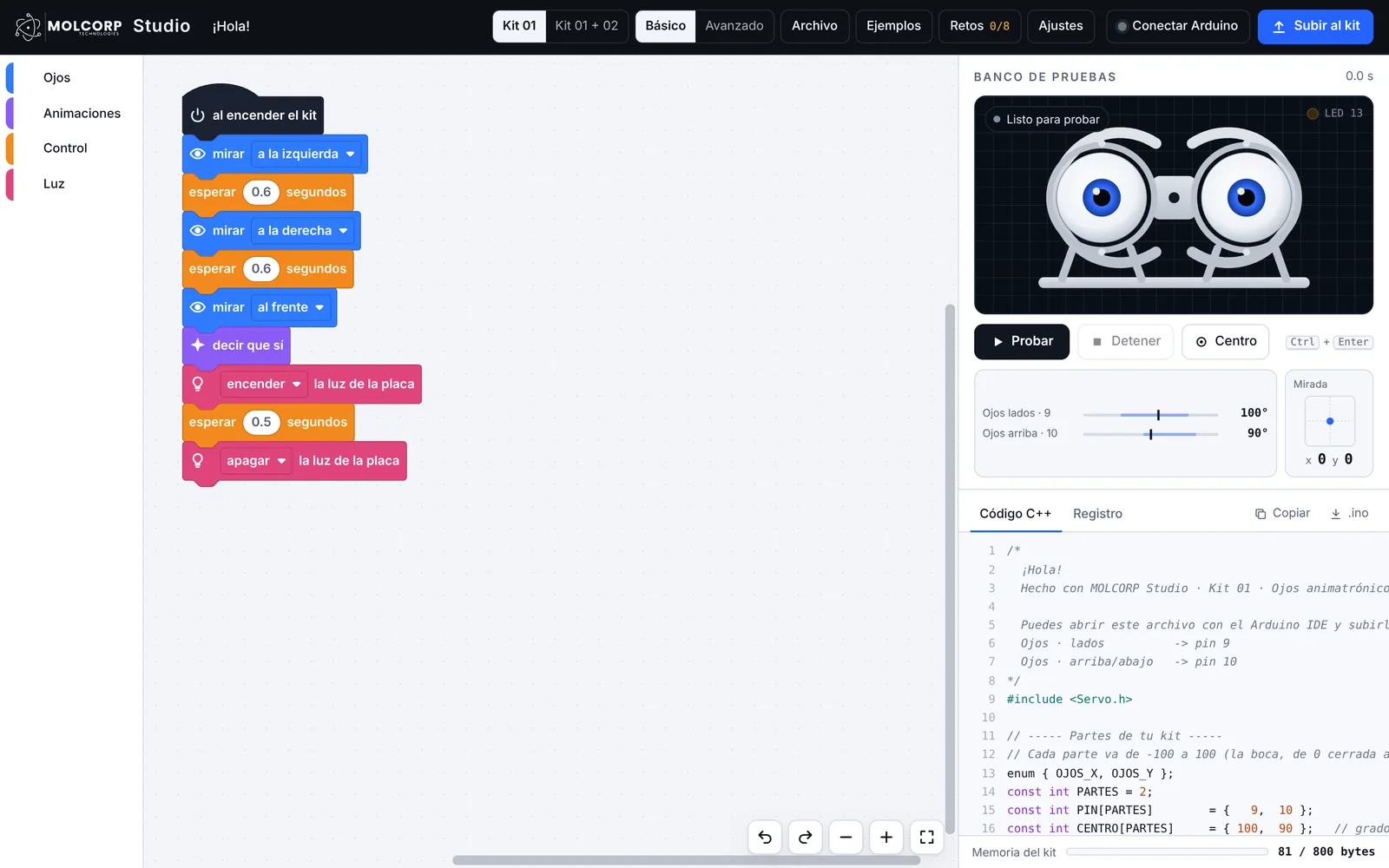Click the animatronic eyes preview
This screenshot has height=868, width=1389.
coord(1174,205)
